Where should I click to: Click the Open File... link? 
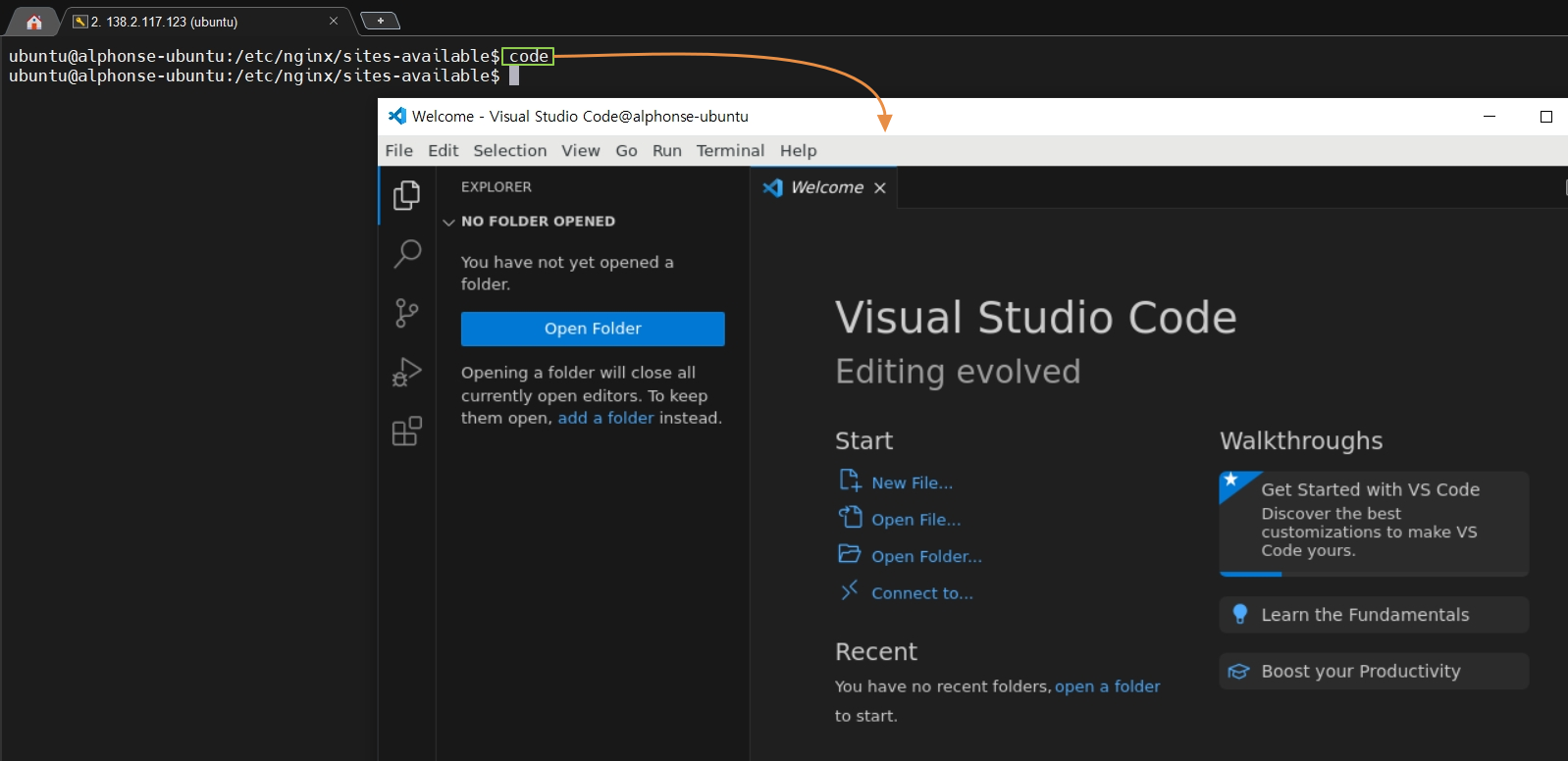coord(916,520)
